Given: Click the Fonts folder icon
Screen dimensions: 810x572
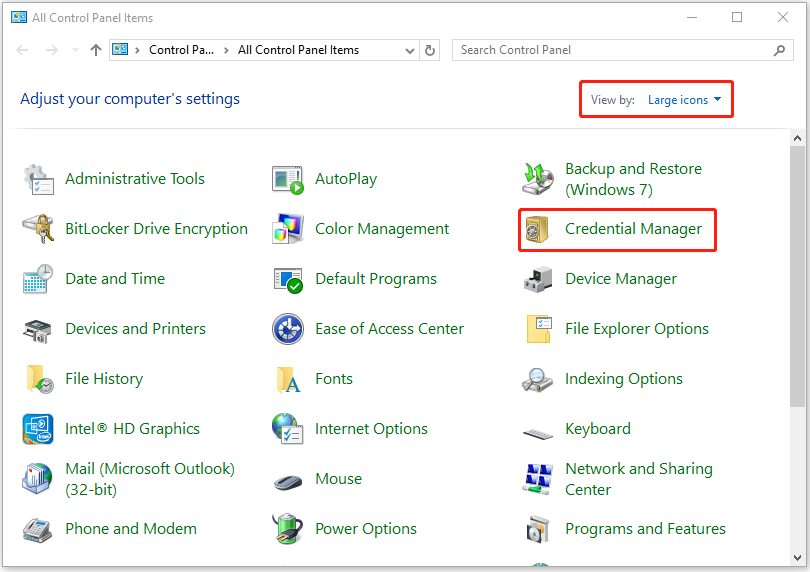Looking at the screenshot, I should click(288, 379).
